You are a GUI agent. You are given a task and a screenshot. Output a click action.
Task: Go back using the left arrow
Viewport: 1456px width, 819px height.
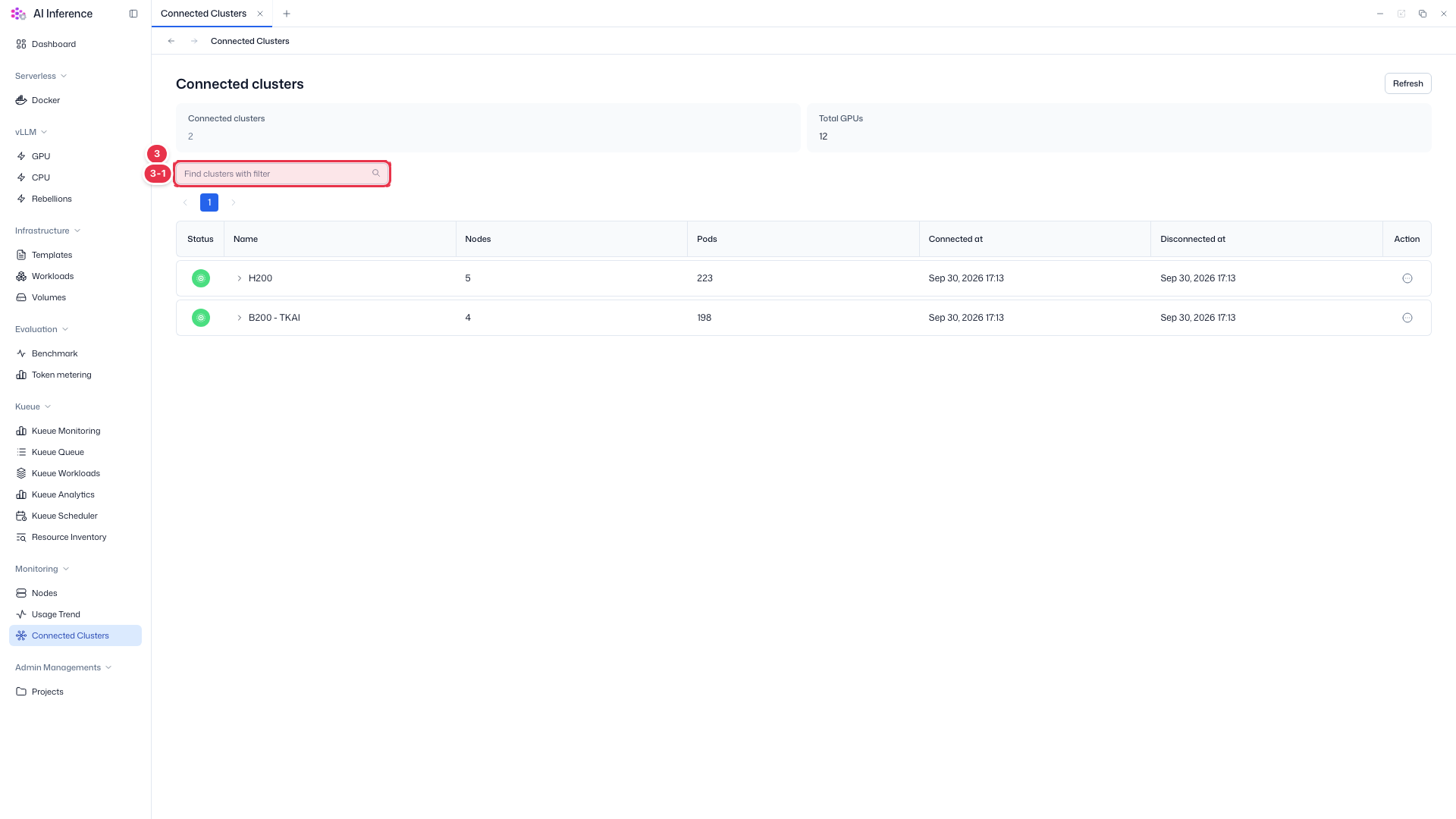click(x=171, y=41)
